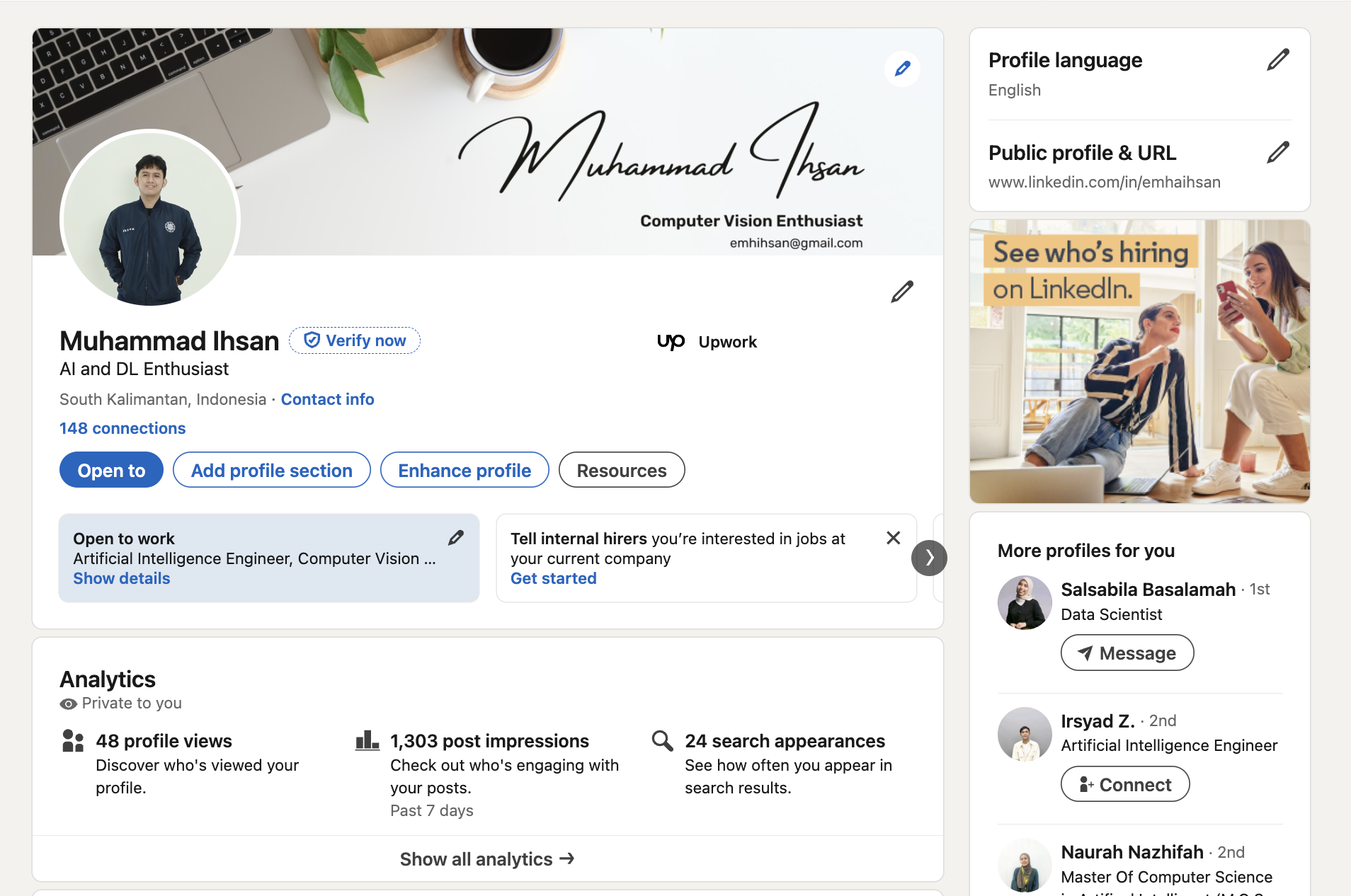Click AI and DL Enthusiast headline
The image size is (1351, 896).
144,369
